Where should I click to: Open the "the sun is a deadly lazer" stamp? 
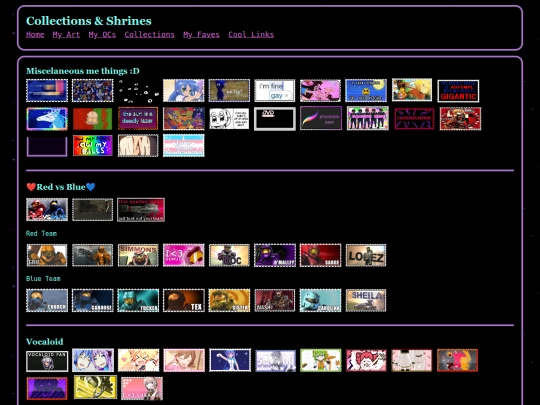[x=138, y=118]
